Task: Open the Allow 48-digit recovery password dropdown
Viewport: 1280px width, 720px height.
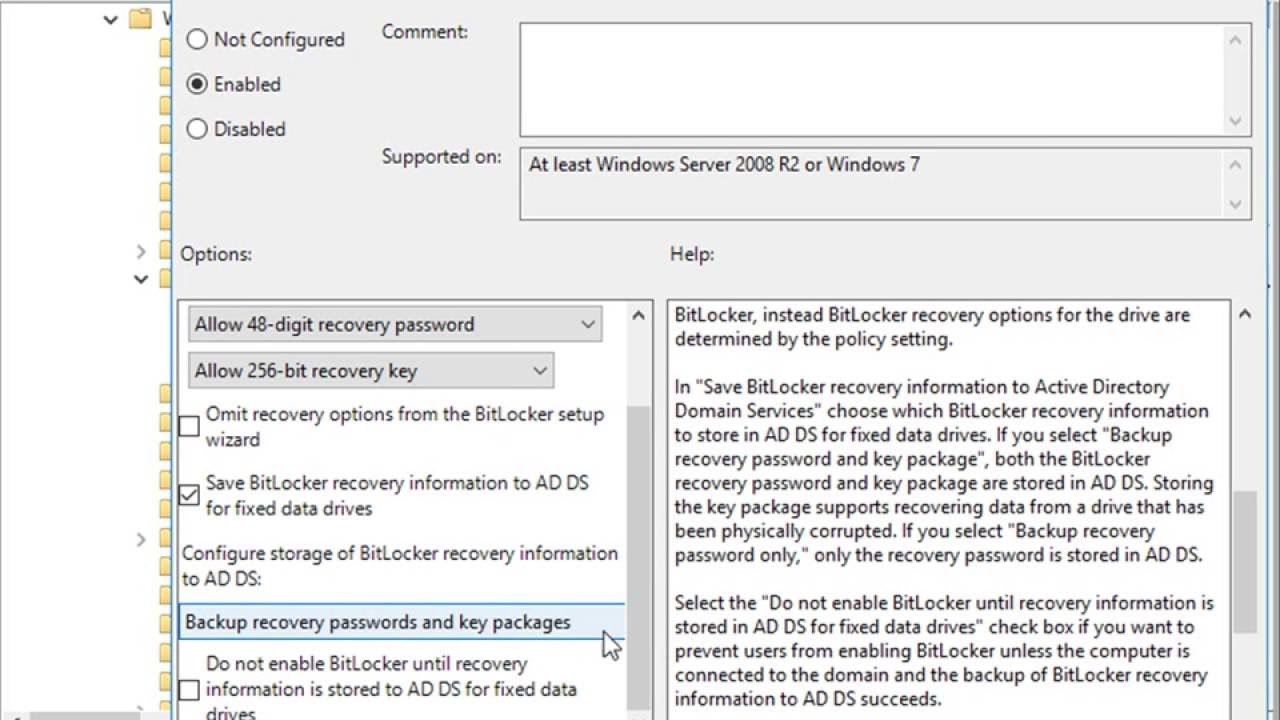Action: point(395,324)
